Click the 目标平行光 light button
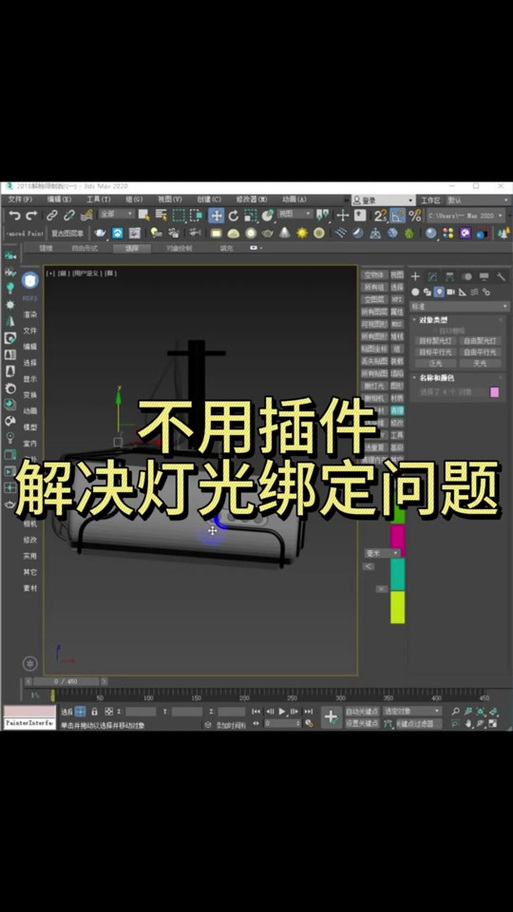 pyautogui.click(x=436, y=352)
